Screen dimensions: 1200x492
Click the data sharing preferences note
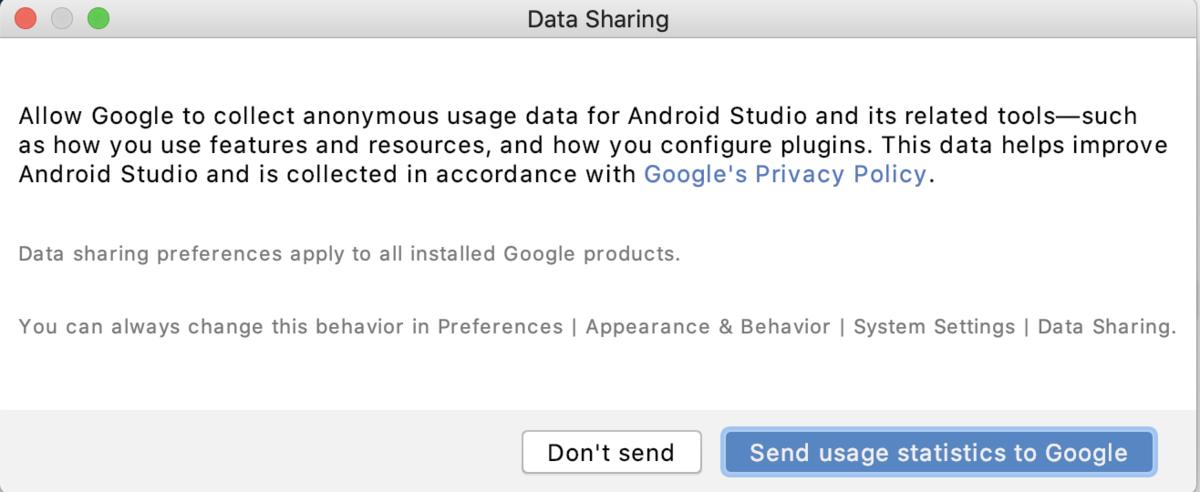pos(349,254)
